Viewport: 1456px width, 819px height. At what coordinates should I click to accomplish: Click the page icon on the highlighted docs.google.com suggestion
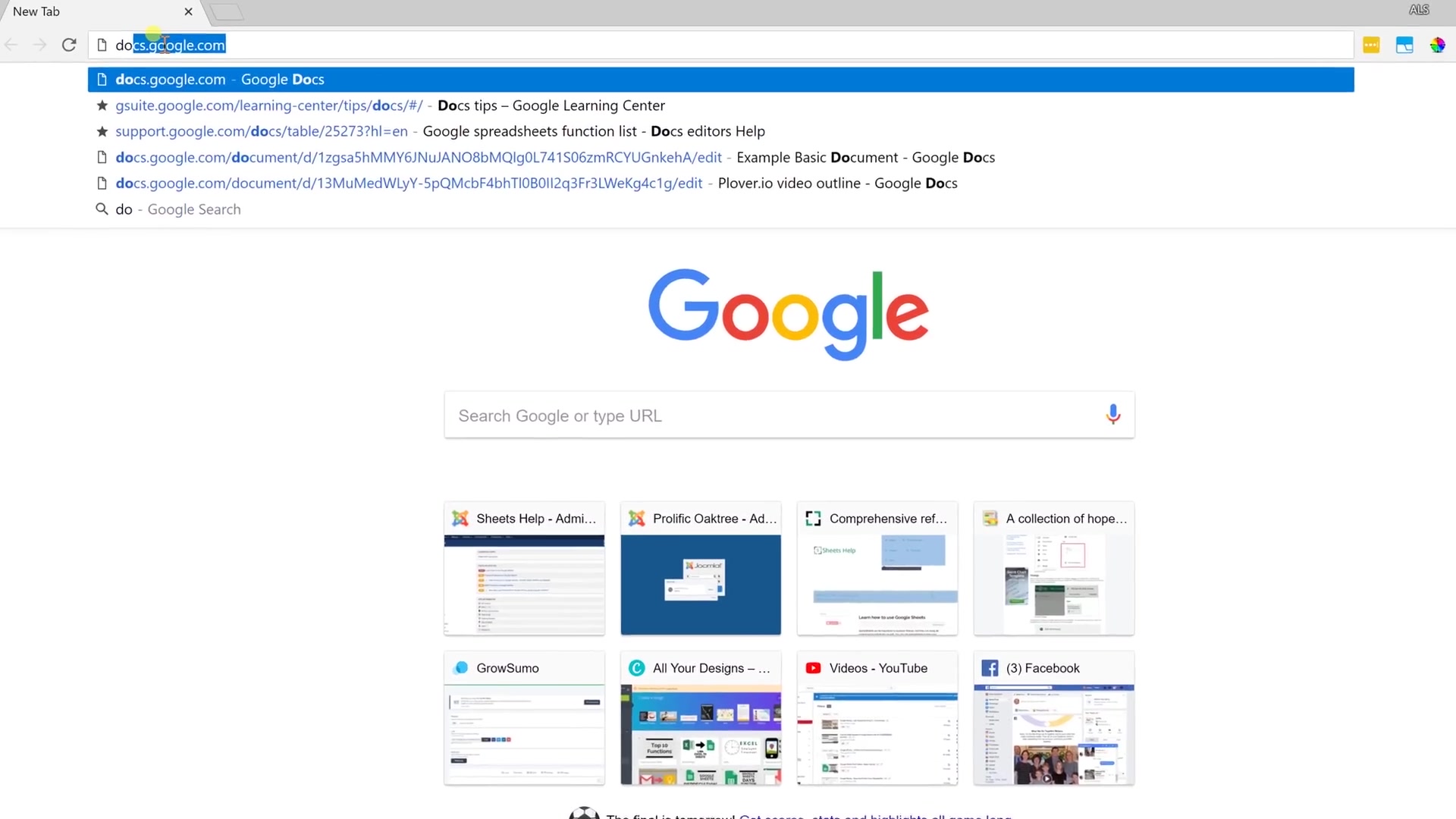pos(102,79)
